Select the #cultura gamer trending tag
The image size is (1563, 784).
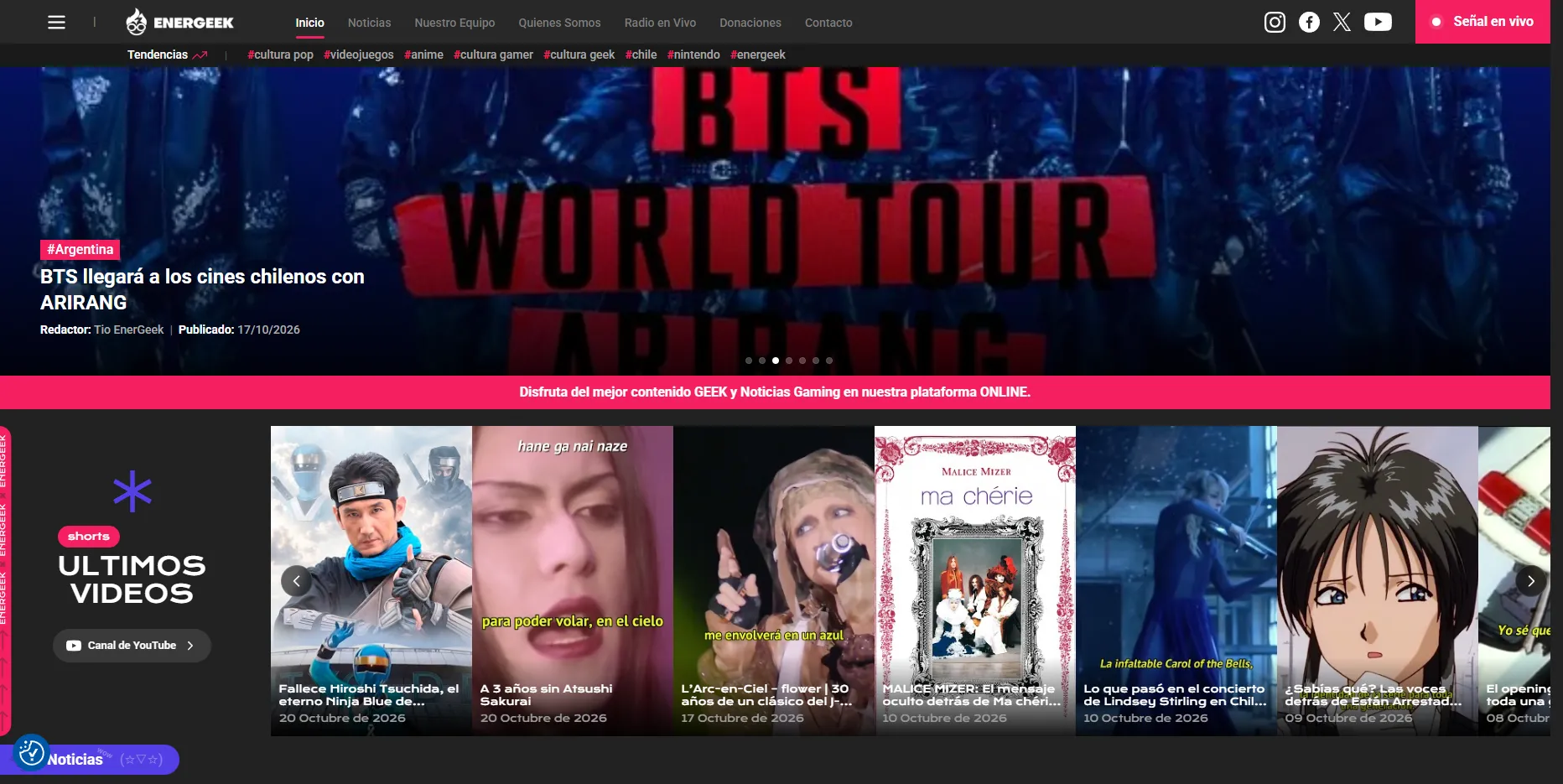coord(493,55)
